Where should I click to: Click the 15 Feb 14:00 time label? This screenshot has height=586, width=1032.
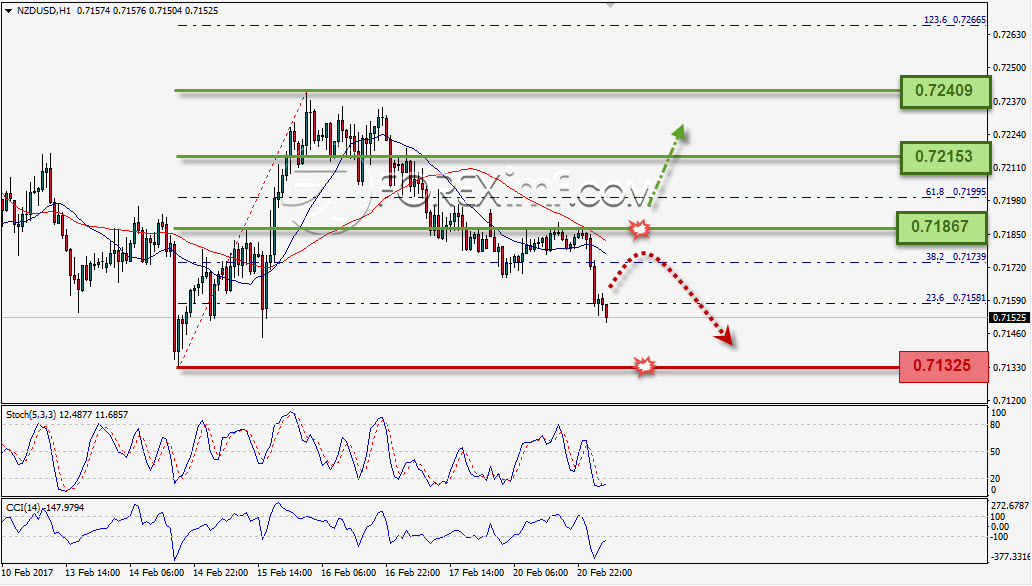pyautogui.click(x=284, y=573)
